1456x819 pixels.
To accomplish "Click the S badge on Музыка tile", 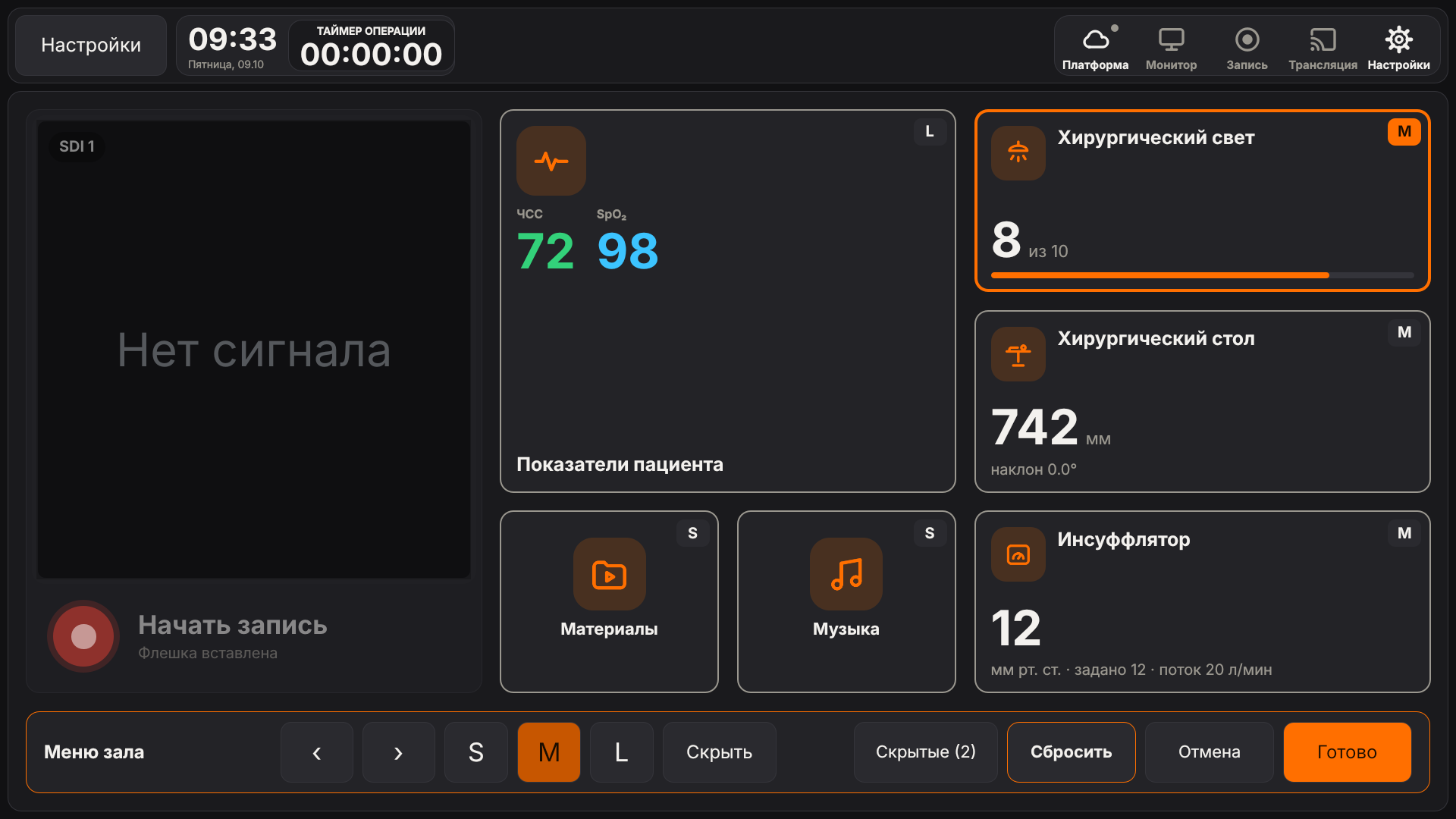I will pos(930,533).
